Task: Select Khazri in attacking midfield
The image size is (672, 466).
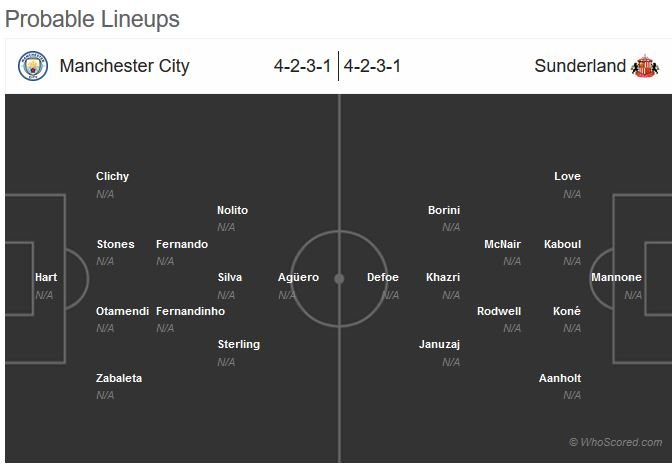Action: pyautogui.click(x=443, y=277)
